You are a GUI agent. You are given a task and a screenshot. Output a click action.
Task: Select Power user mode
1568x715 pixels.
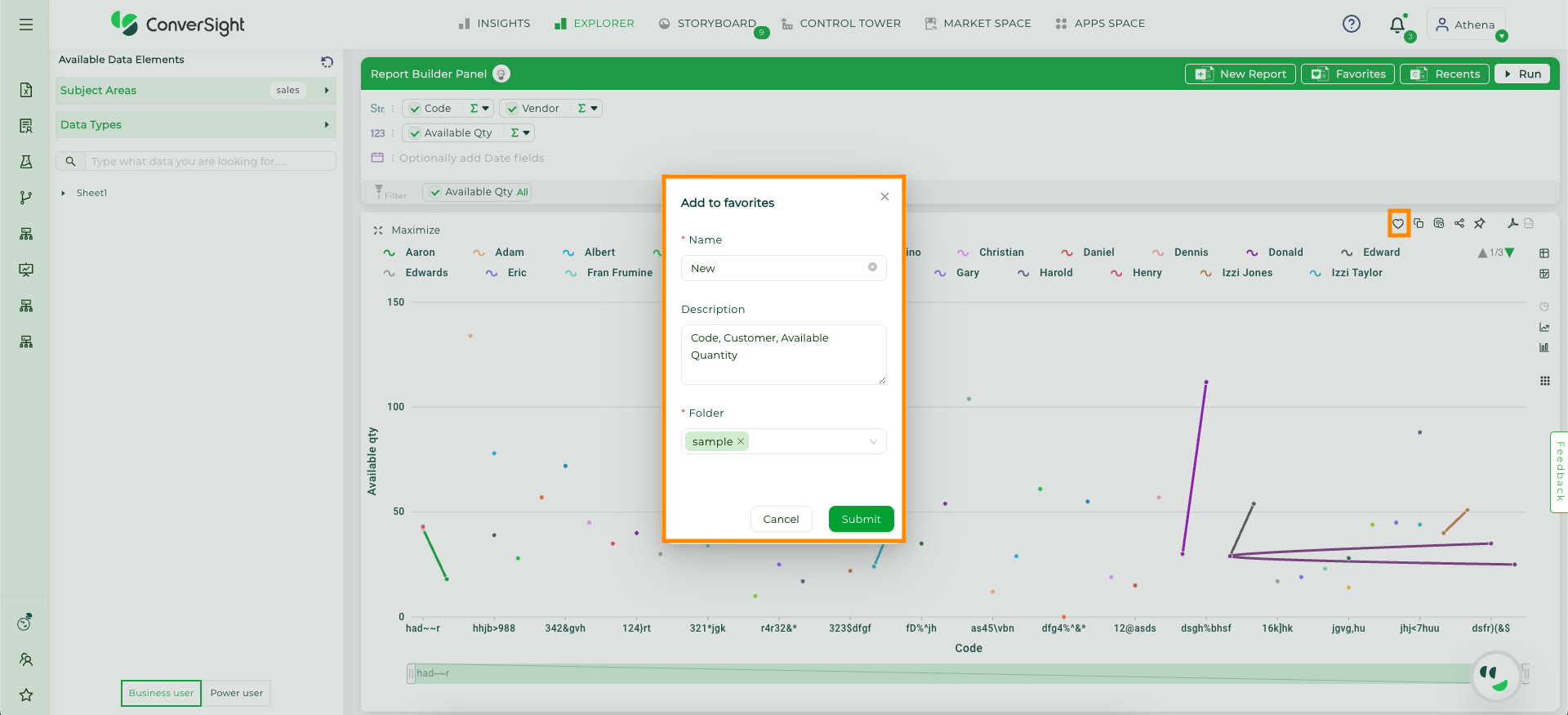tap(237, 693)
